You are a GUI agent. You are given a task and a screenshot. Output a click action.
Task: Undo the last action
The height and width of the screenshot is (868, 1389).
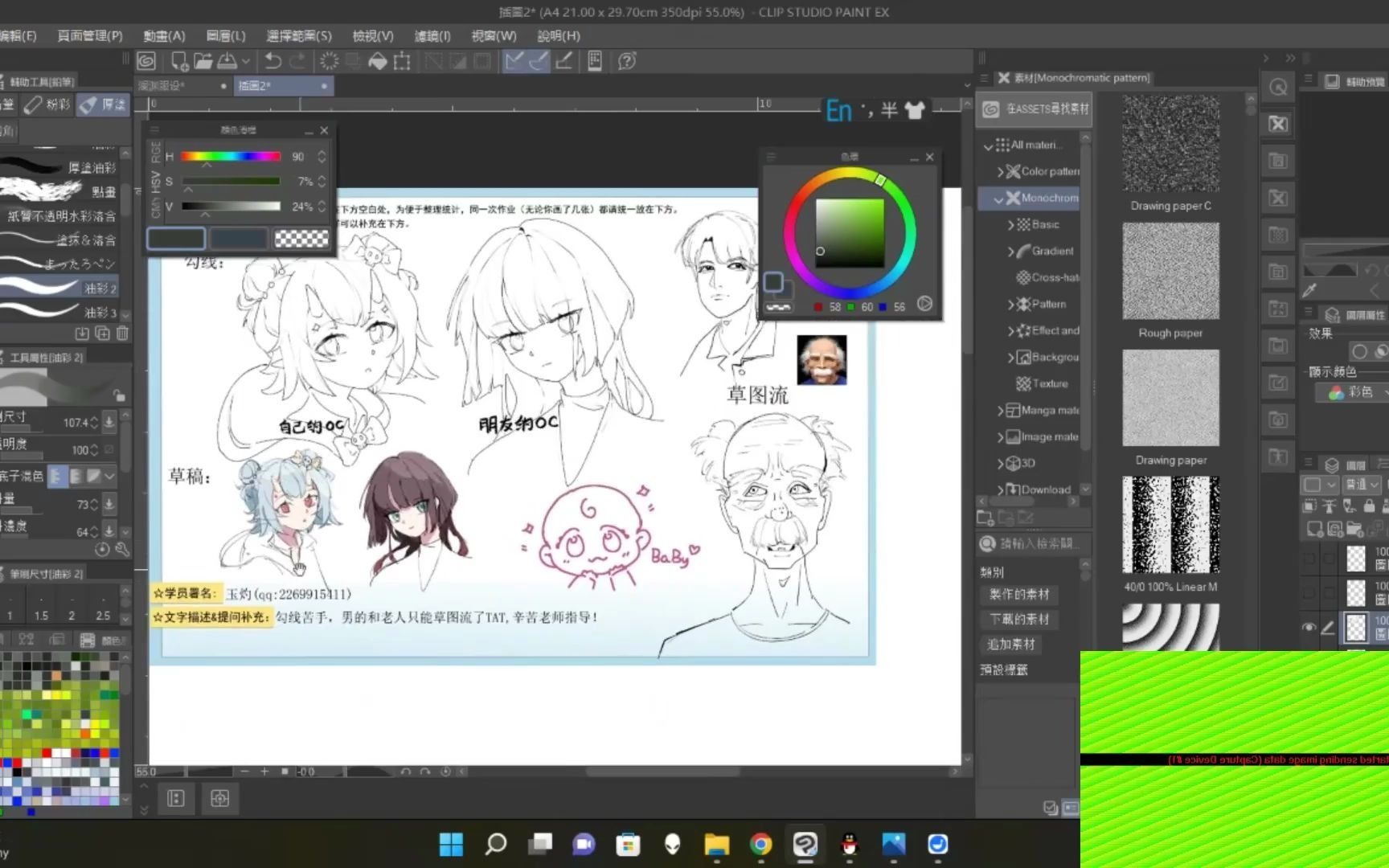coord(273,61)
